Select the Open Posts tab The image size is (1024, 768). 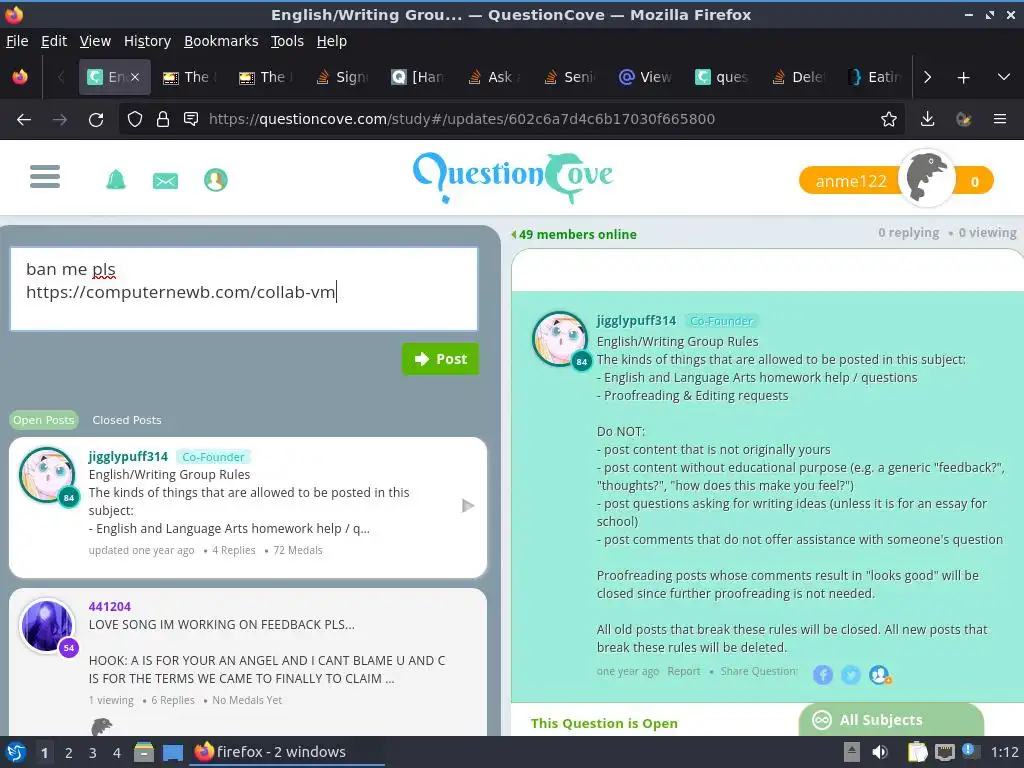click(44, 420)
